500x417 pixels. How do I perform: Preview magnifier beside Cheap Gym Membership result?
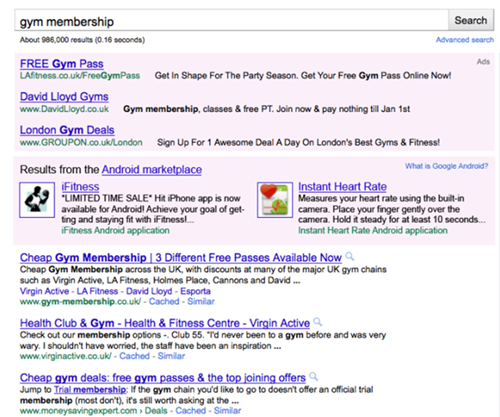[350, 256]
